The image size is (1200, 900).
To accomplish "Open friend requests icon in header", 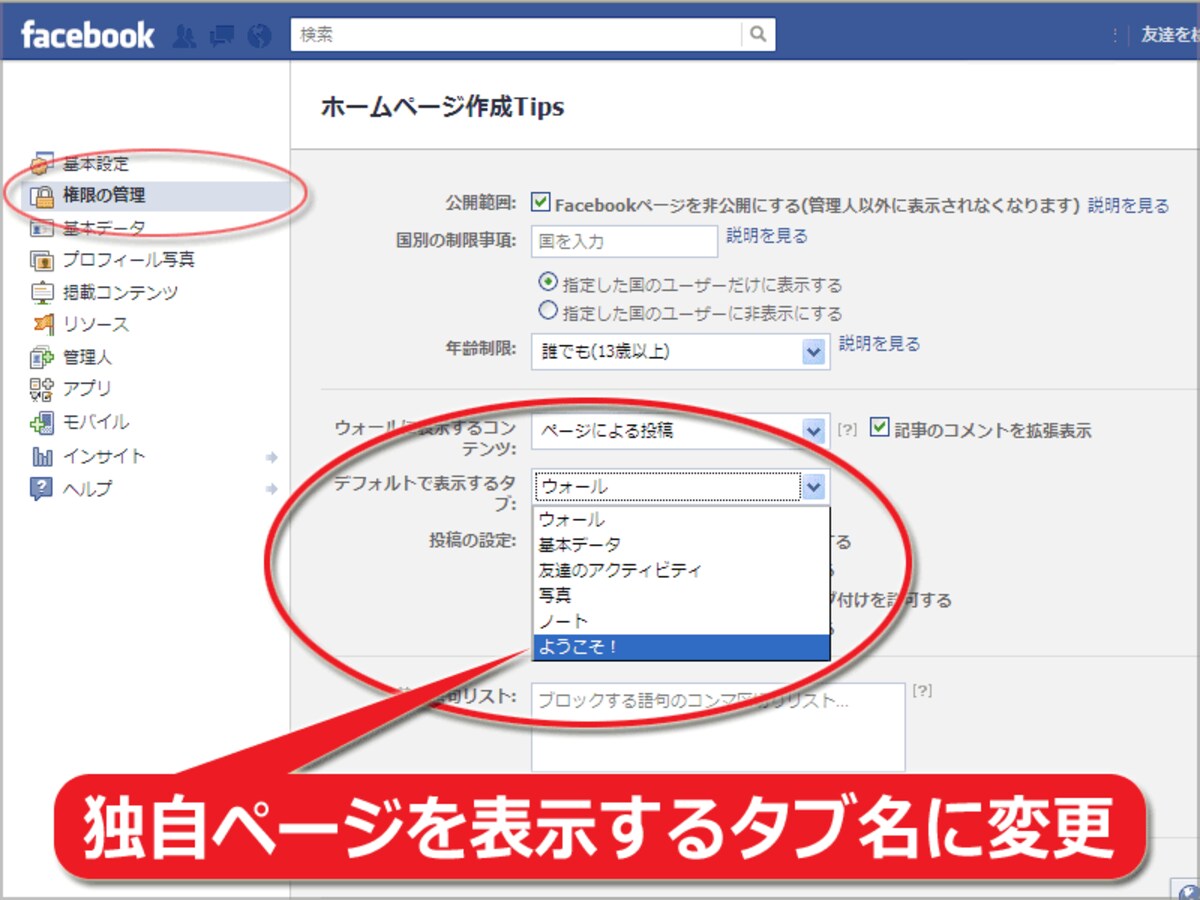I will pyautogui.click(x=184, y=36).
